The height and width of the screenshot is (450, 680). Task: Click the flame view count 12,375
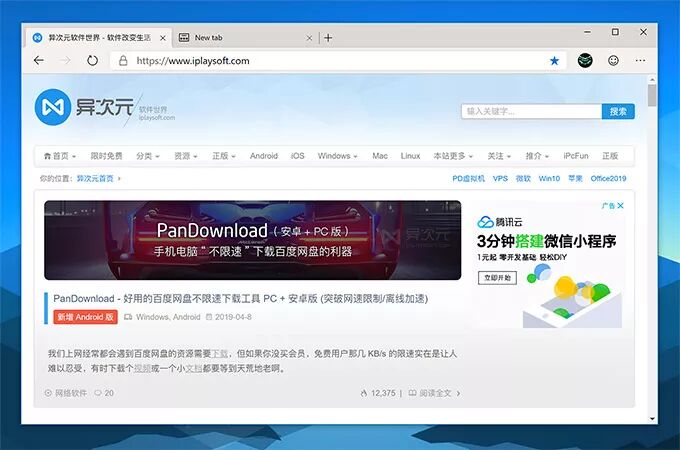378,393
